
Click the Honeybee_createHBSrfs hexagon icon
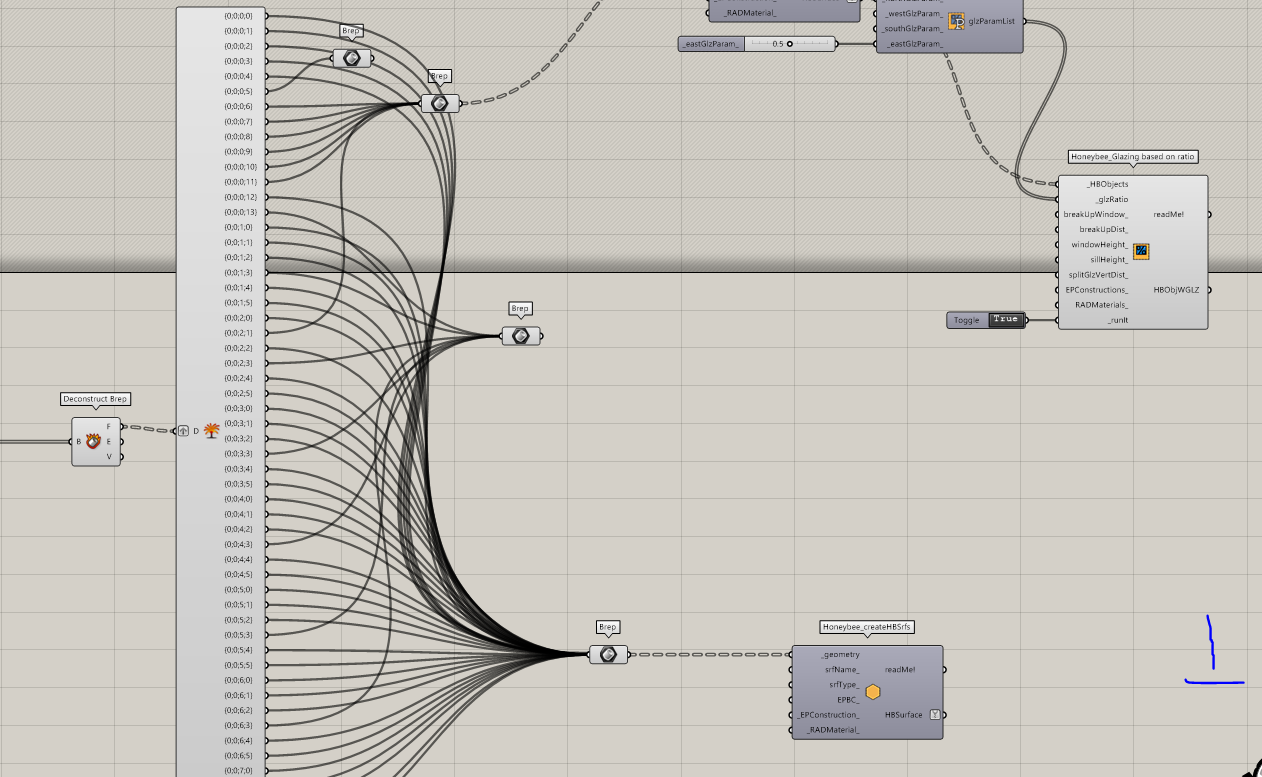click(873, 692)
